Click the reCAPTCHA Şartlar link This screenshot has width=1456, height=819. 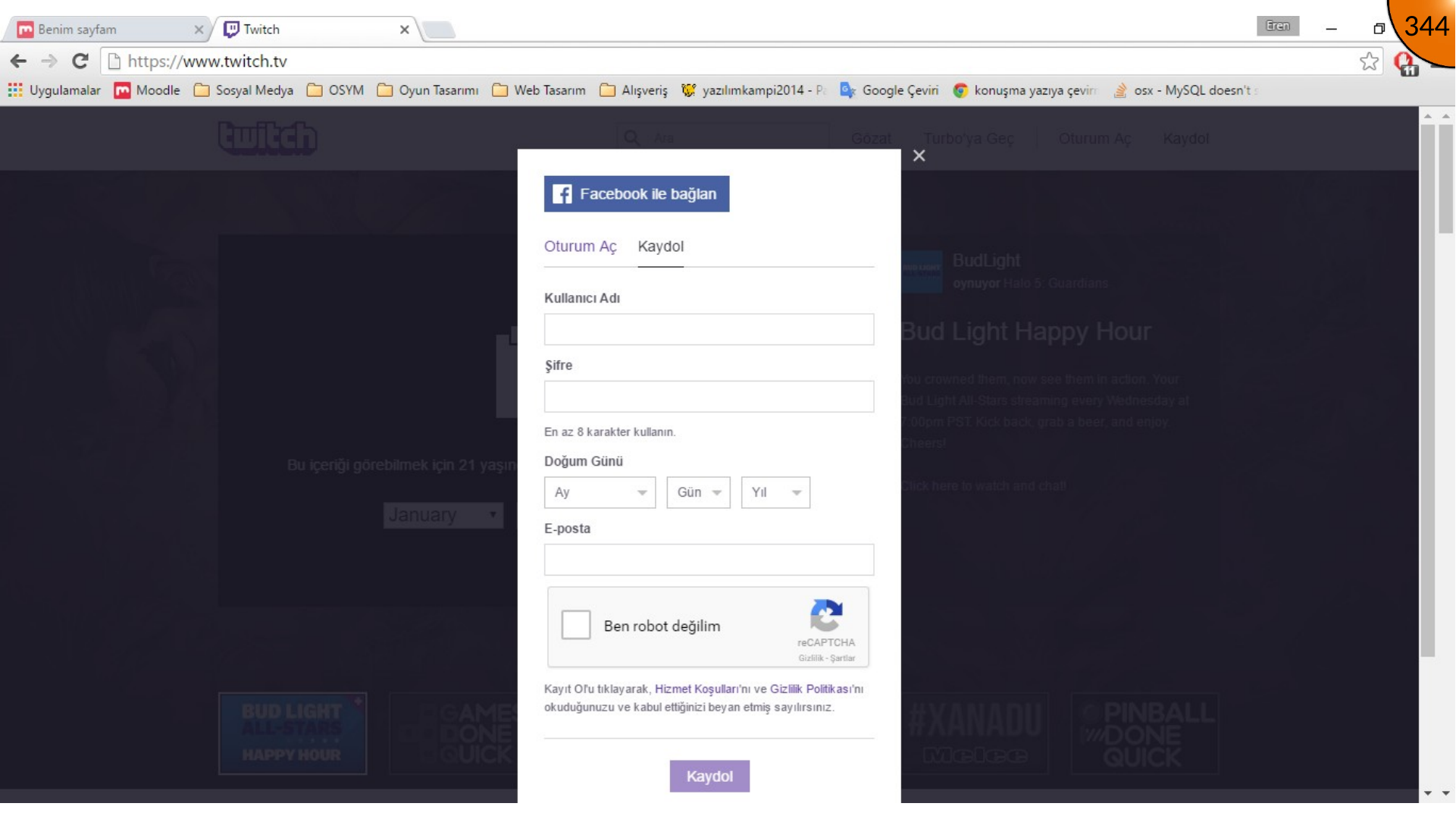tap(843, 658)
